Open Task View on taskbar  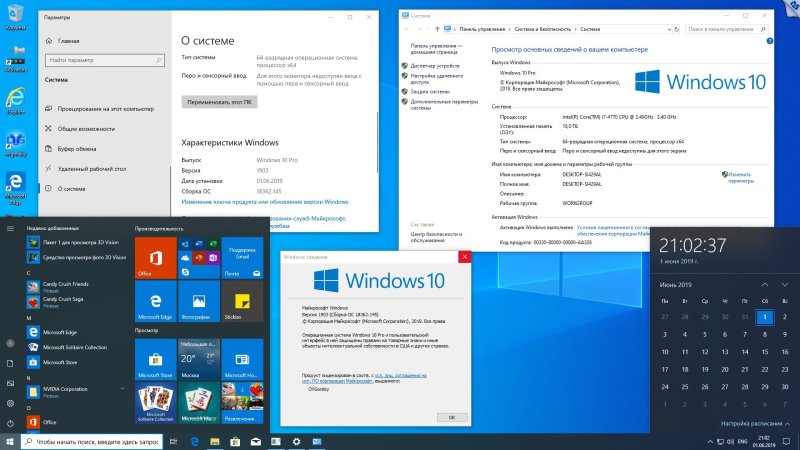tap(173, 441)
